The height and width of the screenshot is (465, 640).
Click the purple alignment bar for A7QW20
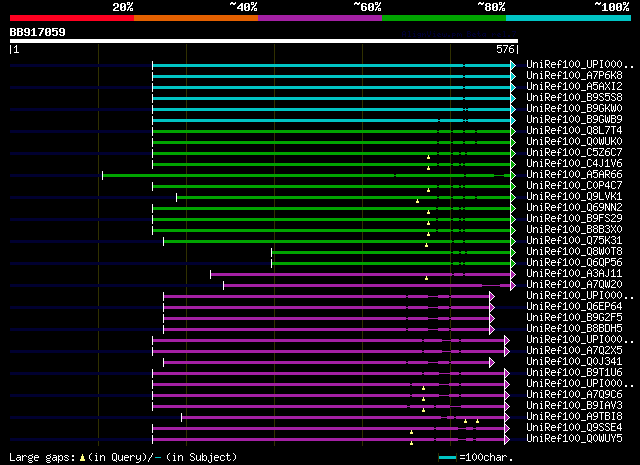367,286
